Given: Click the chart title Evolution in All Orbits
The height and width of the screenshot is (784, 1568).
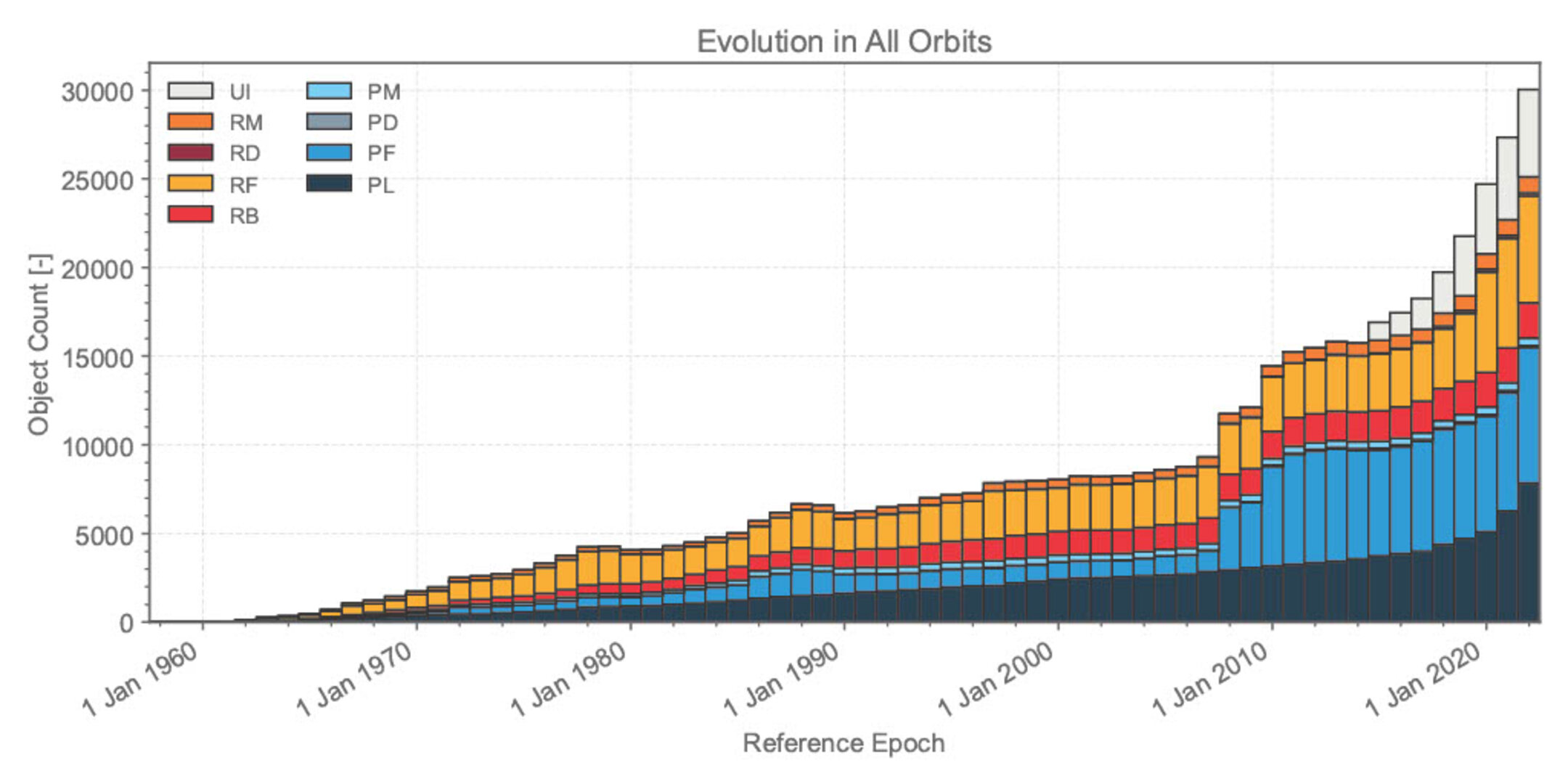Looking at the screenshot, I should pyautogui.click(x=844, y=41).
